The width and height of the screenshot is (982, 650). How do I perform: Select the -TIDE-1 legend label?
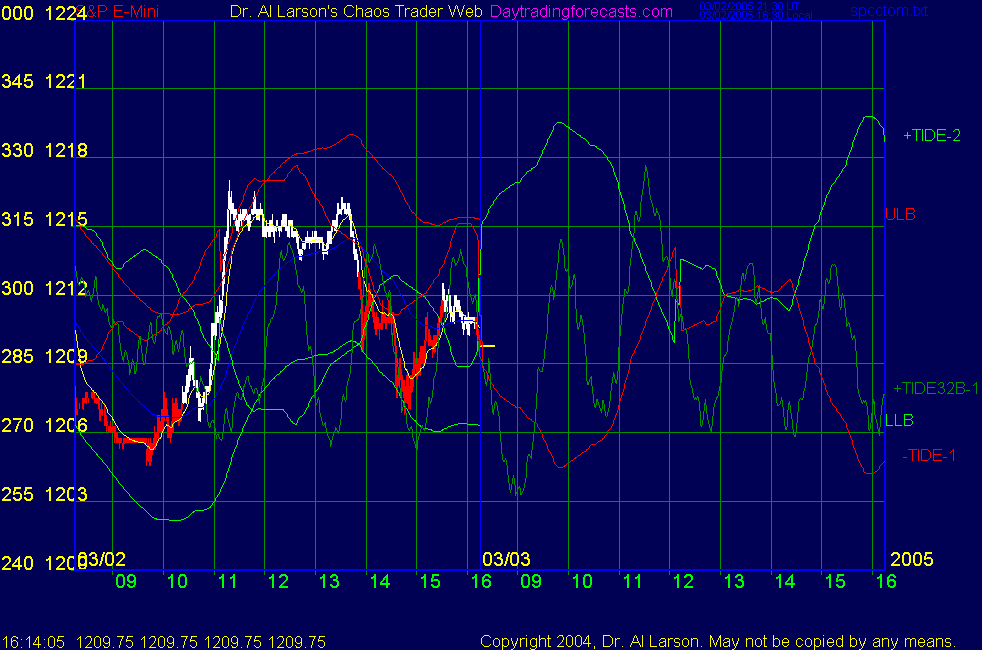click(x=929, y=455)
